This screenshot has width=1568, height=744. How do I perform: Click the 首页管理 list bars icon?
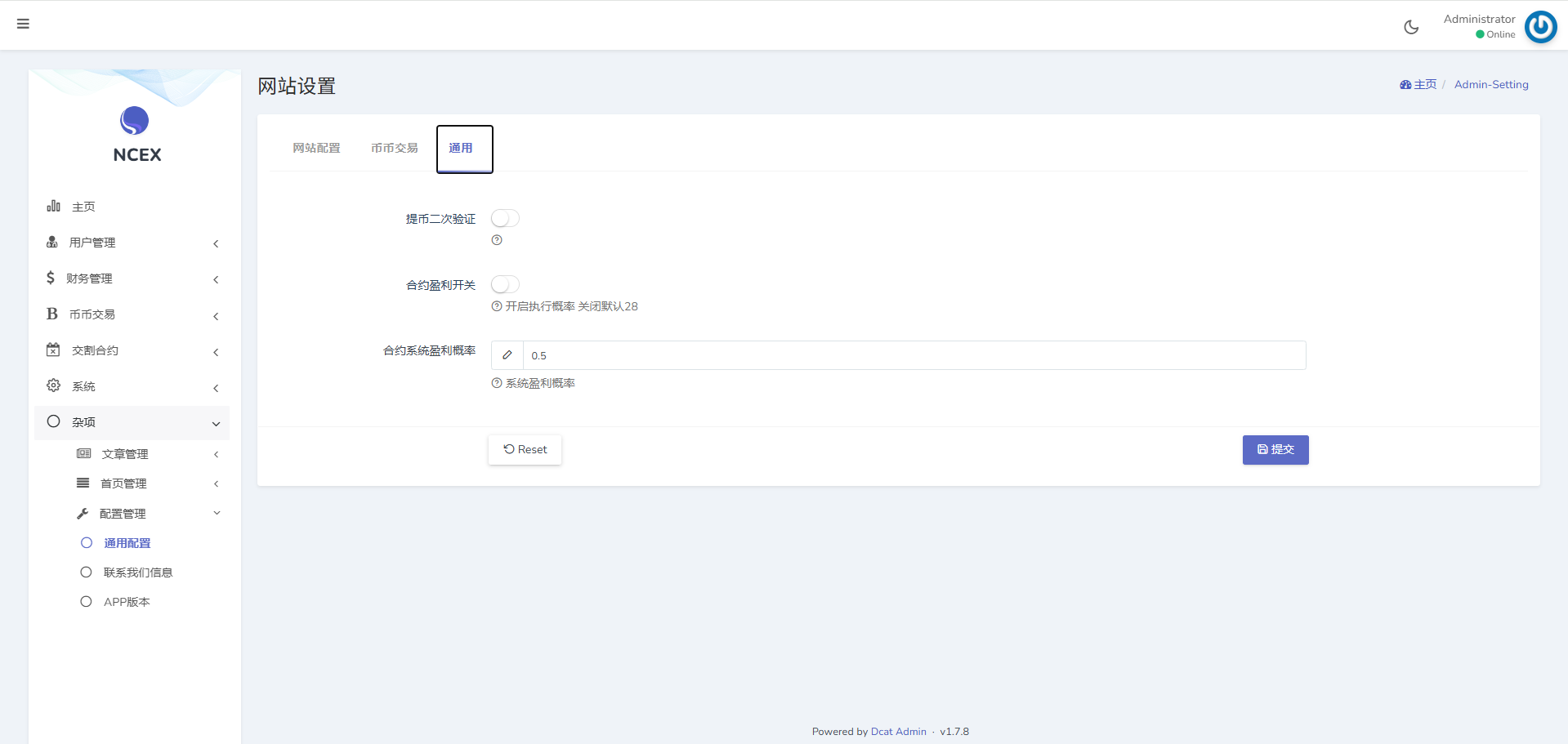(x=83, y=483)
